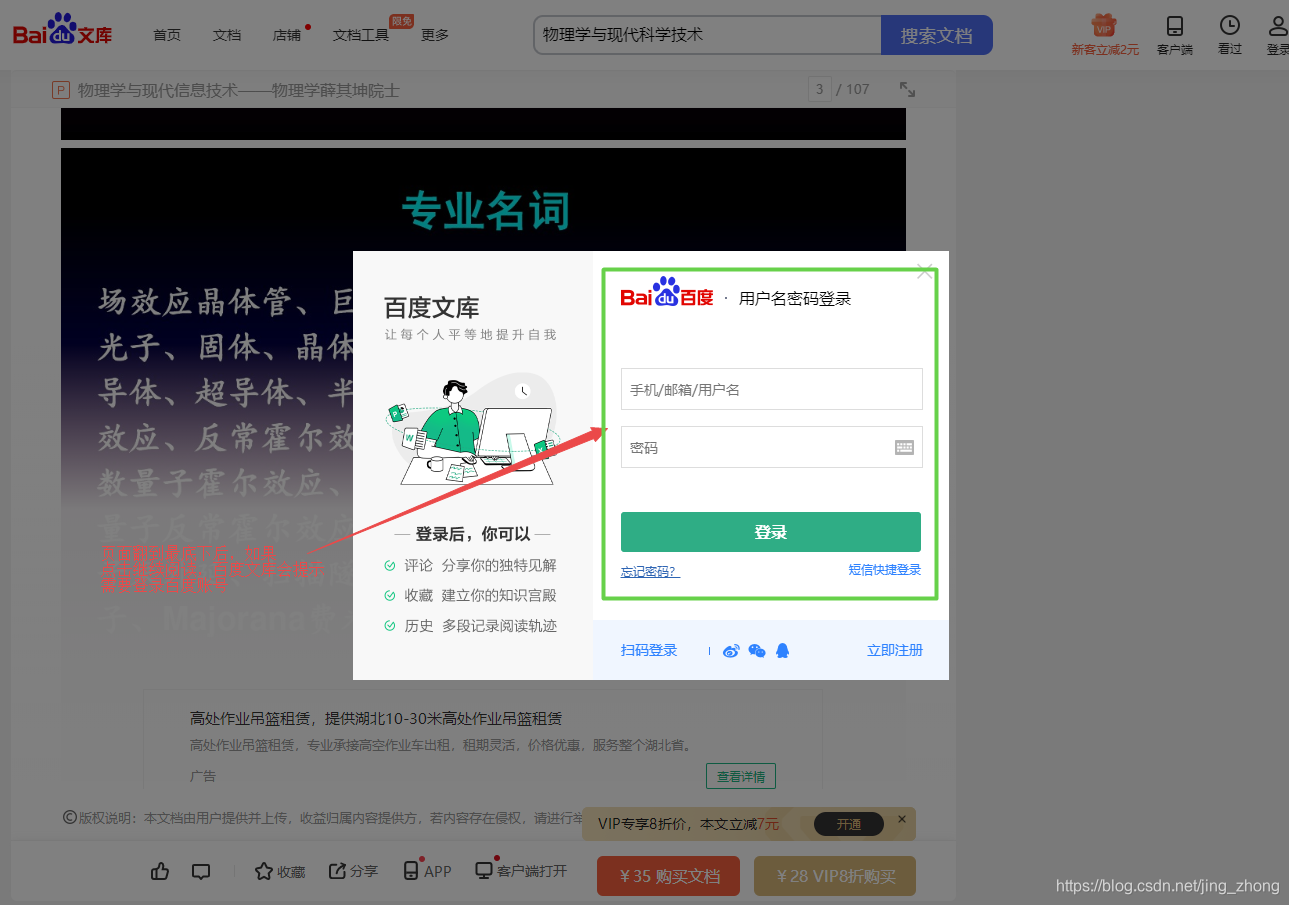
Task: Dismiss the VIP discount banner with the X
Action: (901, 819)
